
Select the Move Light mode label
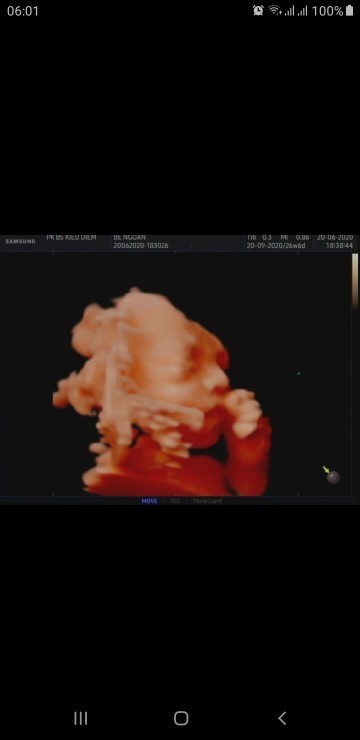207,501
